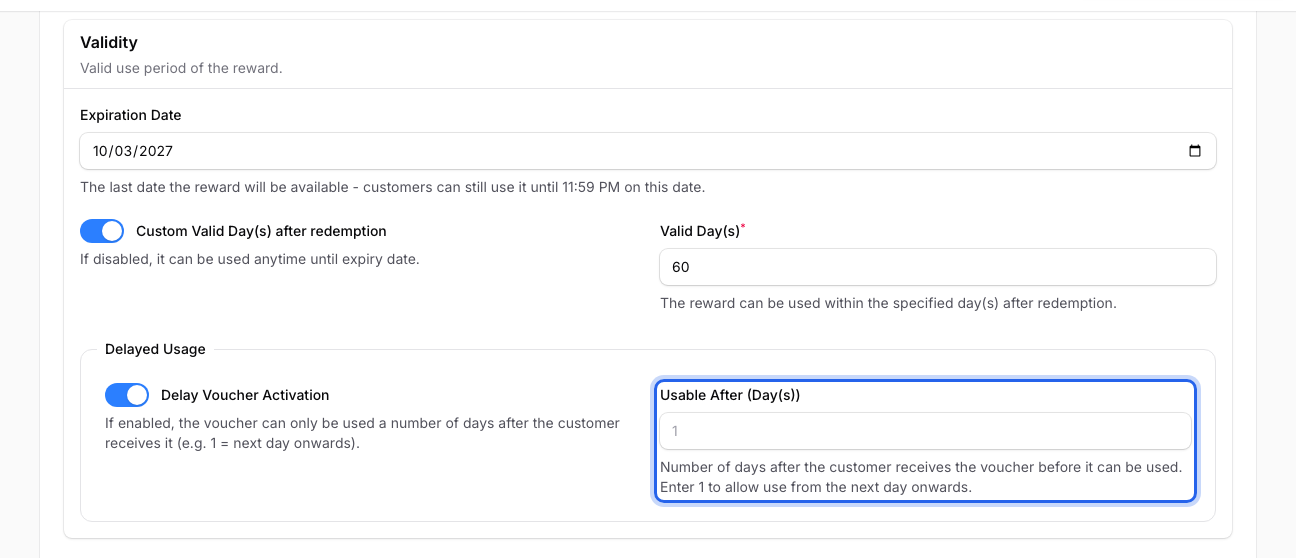Select the Validity section heading
This screenshot has height=558, width=1296.
[x=109, y=43]
